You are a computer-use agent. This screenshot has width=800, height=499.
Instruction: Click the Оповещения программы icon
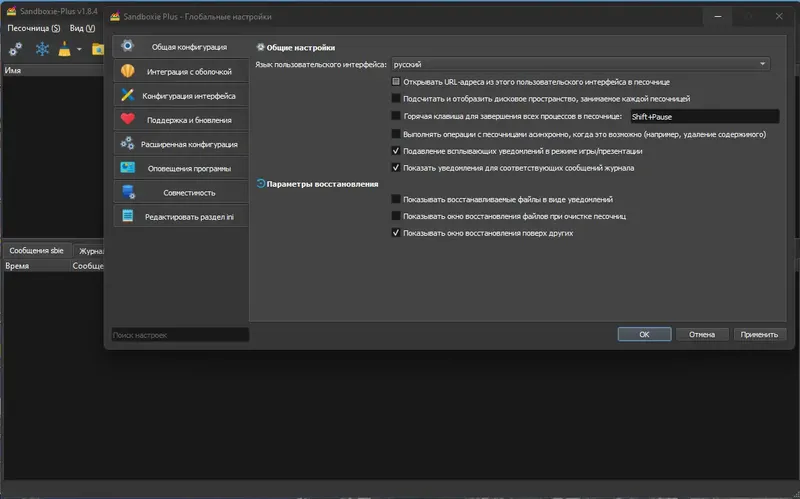(128, 167)
